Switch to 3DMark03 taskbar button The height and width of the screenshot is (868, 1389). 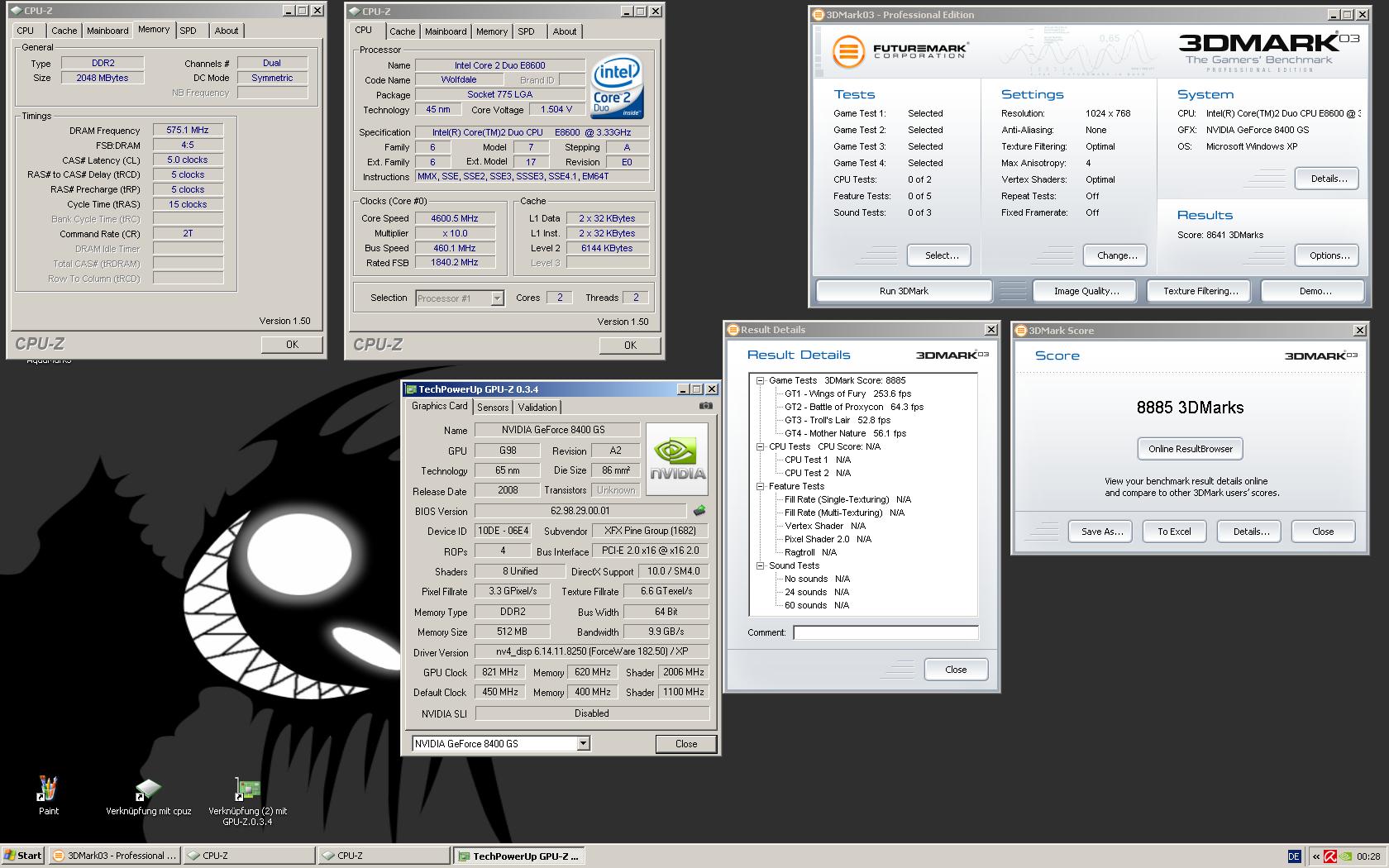114,856
